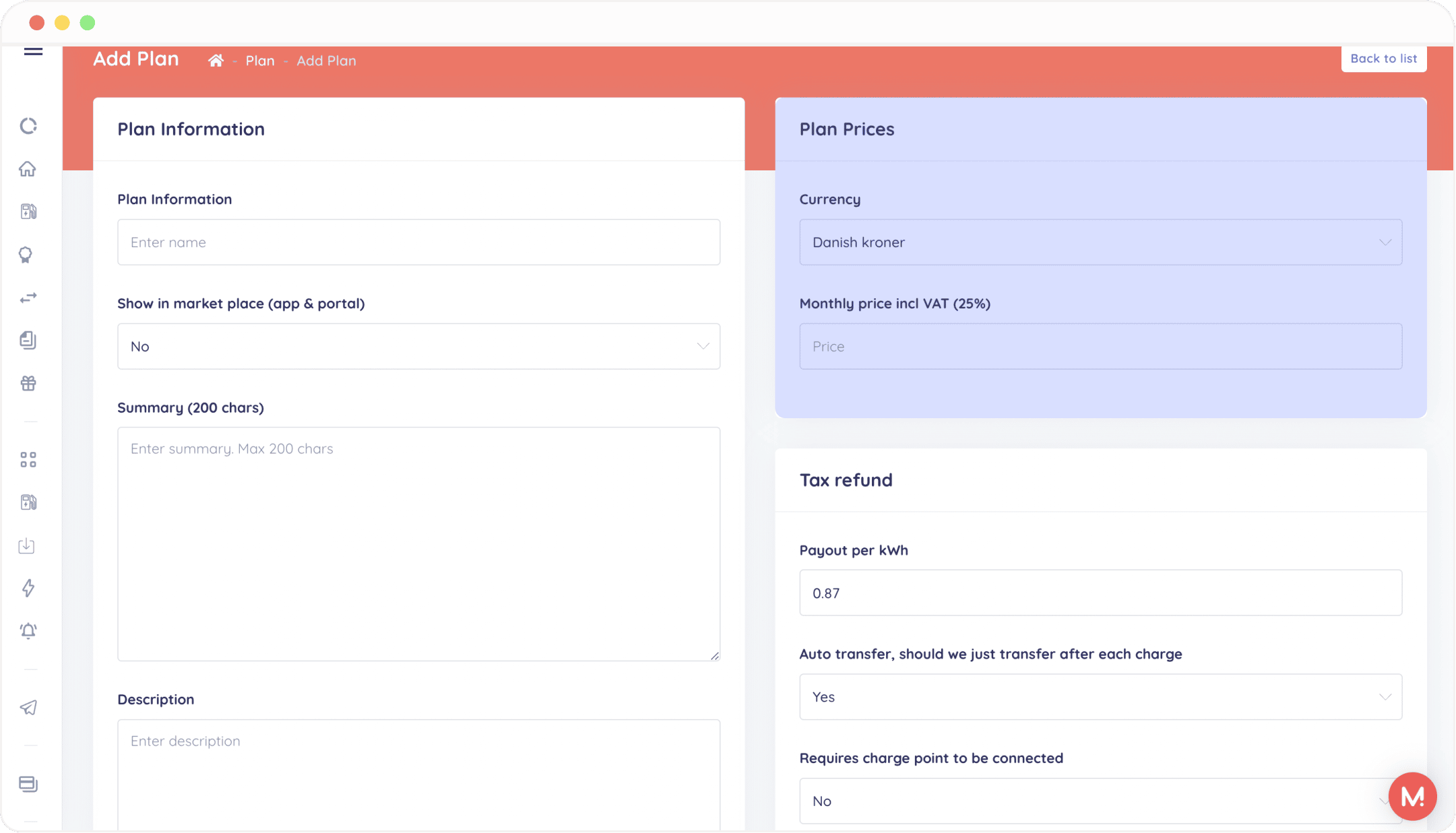The width and height of the screenshot is (1456, 833).
Task: Open the red M chat bubble
Action: pos(1412,797)
